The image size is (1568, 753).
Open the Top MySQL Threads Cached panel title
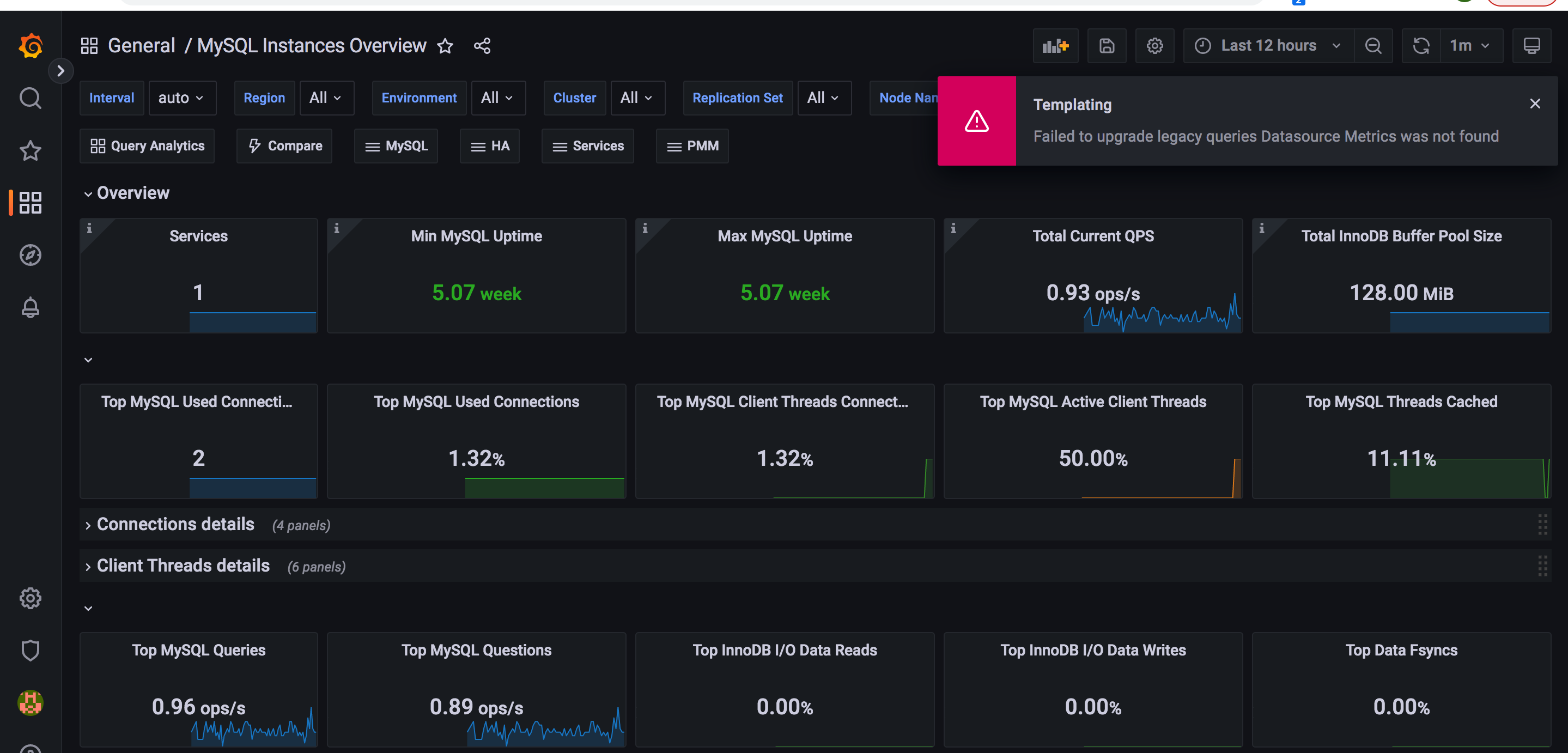[1401, 402]
